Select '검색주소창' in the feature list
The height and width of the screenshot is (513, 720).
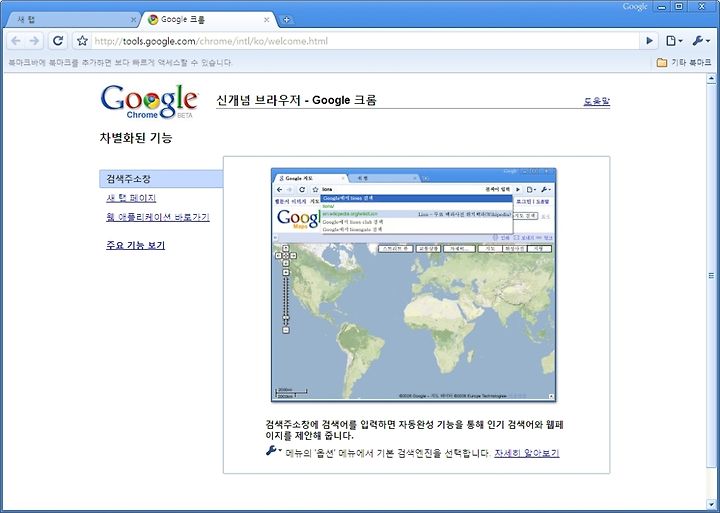161,179
